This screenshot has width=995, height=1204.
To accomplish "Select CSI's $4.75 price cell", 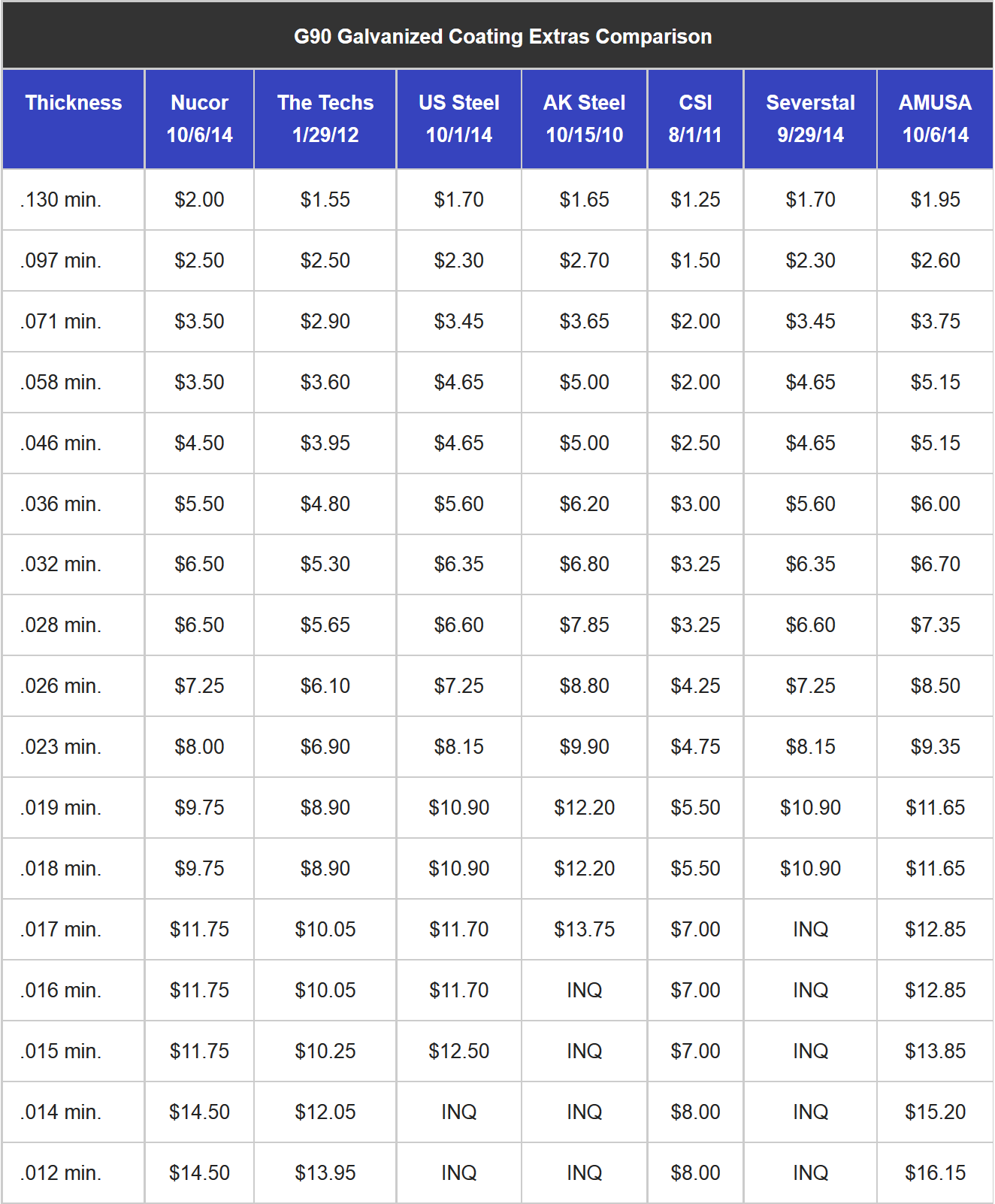I will coord(695,747).
